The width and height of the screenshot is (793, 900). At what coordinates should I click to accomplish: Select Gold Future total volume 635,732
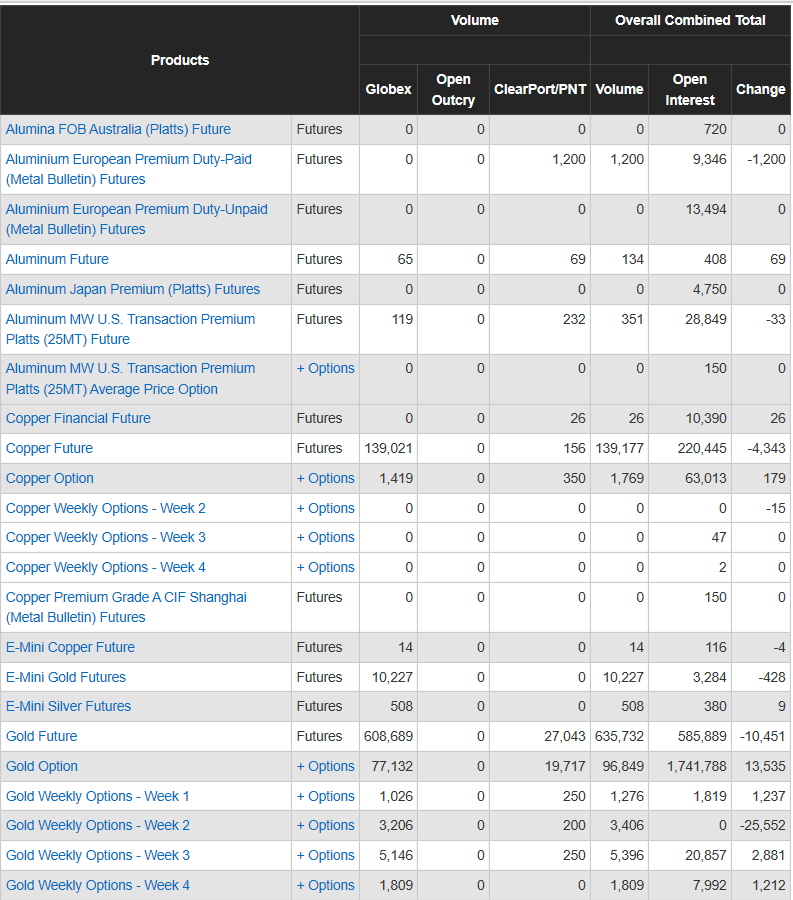pos(619,736)
